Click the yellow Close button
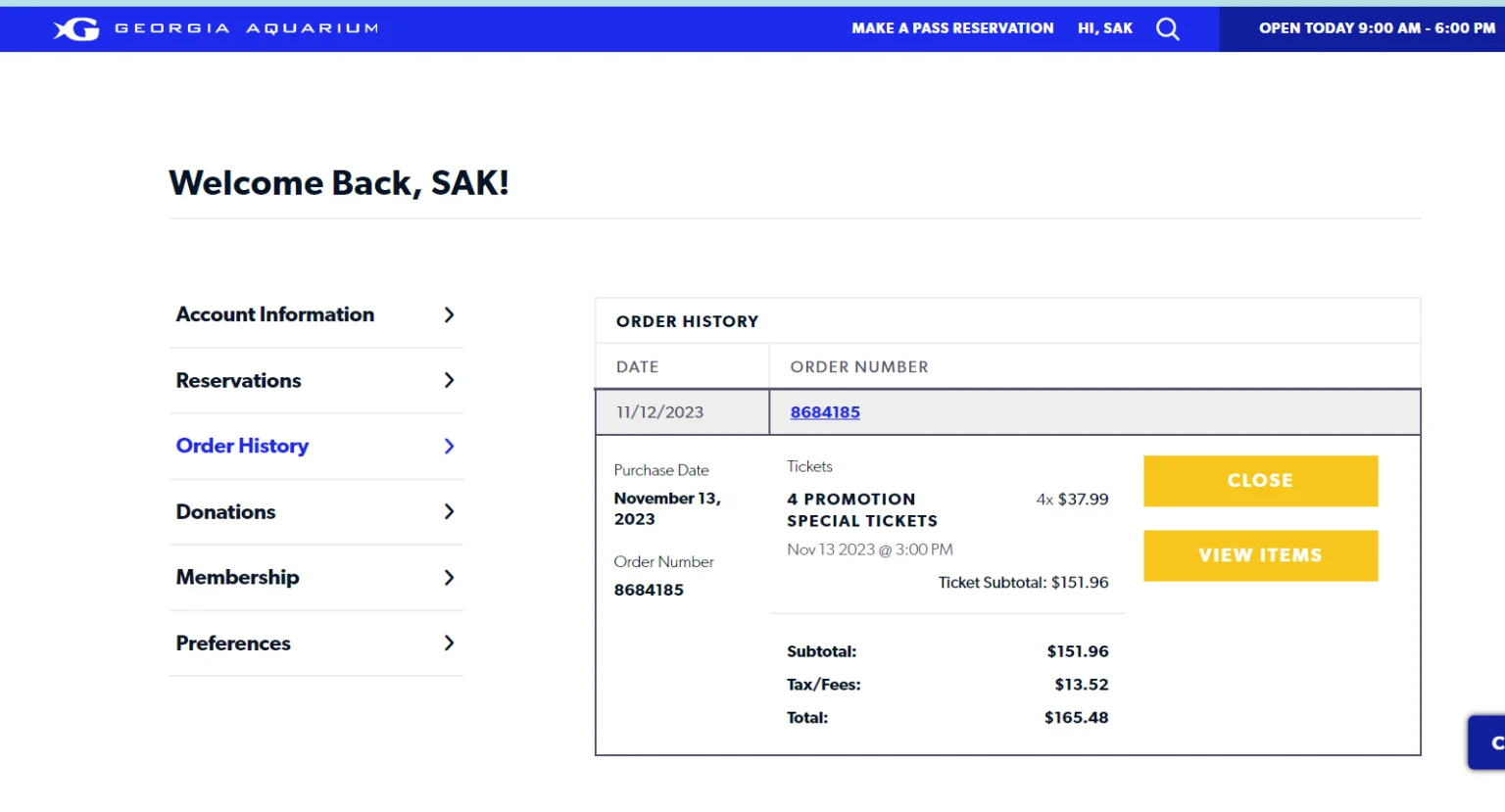This screenshot has width=1505, height=812. pyautogui.click(x=1260, y=481)
